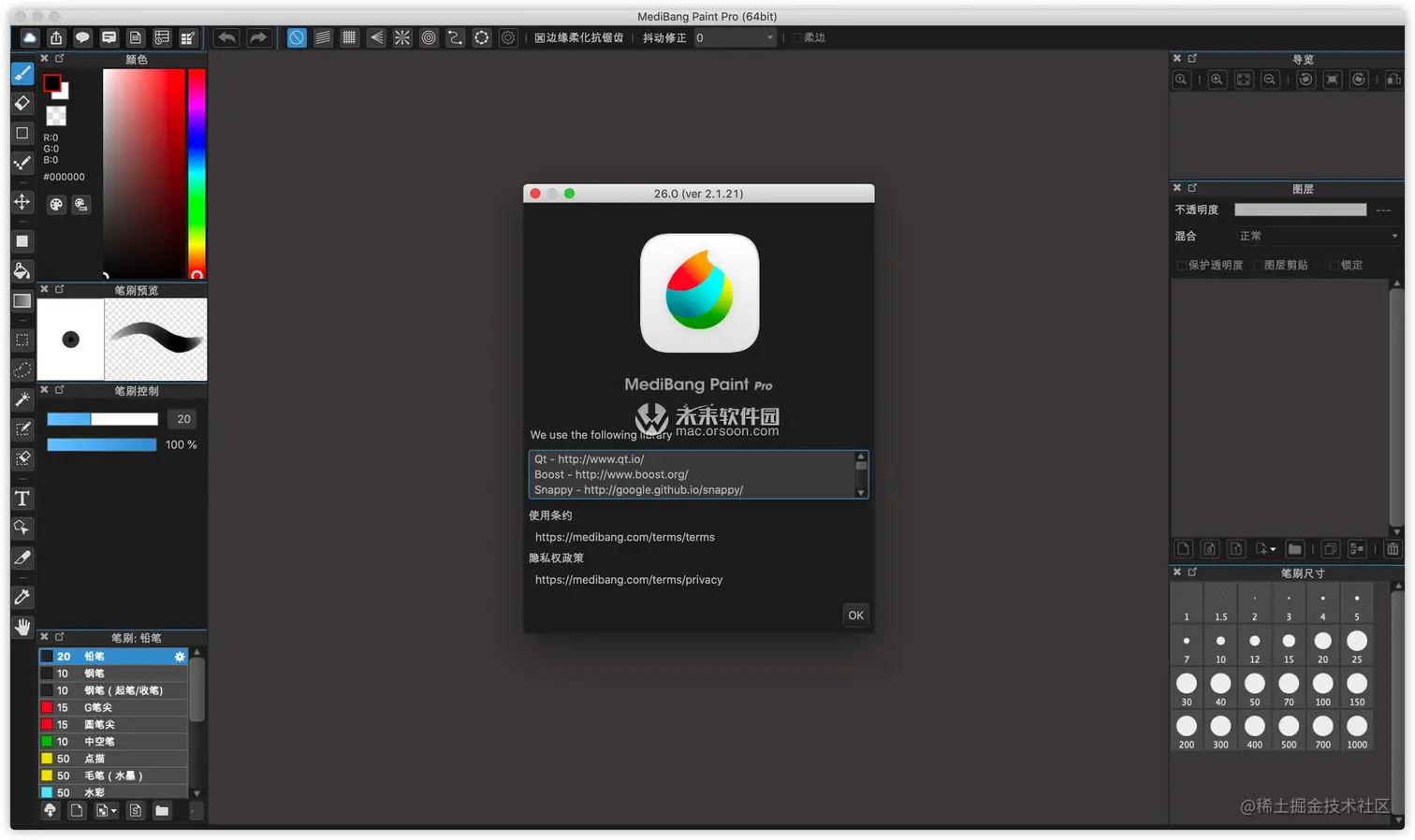Image resolution: width=1415 pixels, height=840 pixels.
Task: Open settings gear of 铅笔 brush
Action: tap(180, 657)
